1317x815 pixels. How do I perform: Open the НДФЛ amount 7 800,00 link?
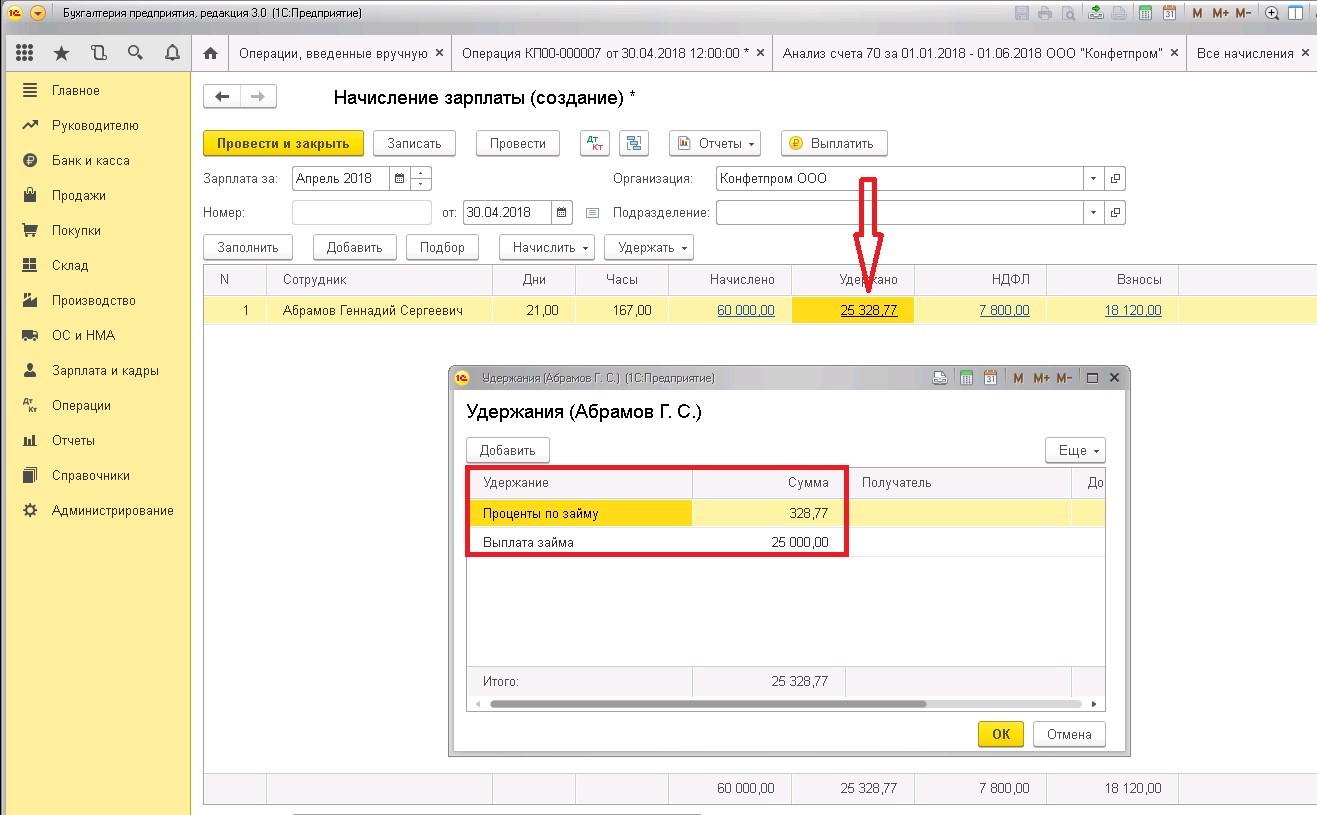tap(1004, 310)
